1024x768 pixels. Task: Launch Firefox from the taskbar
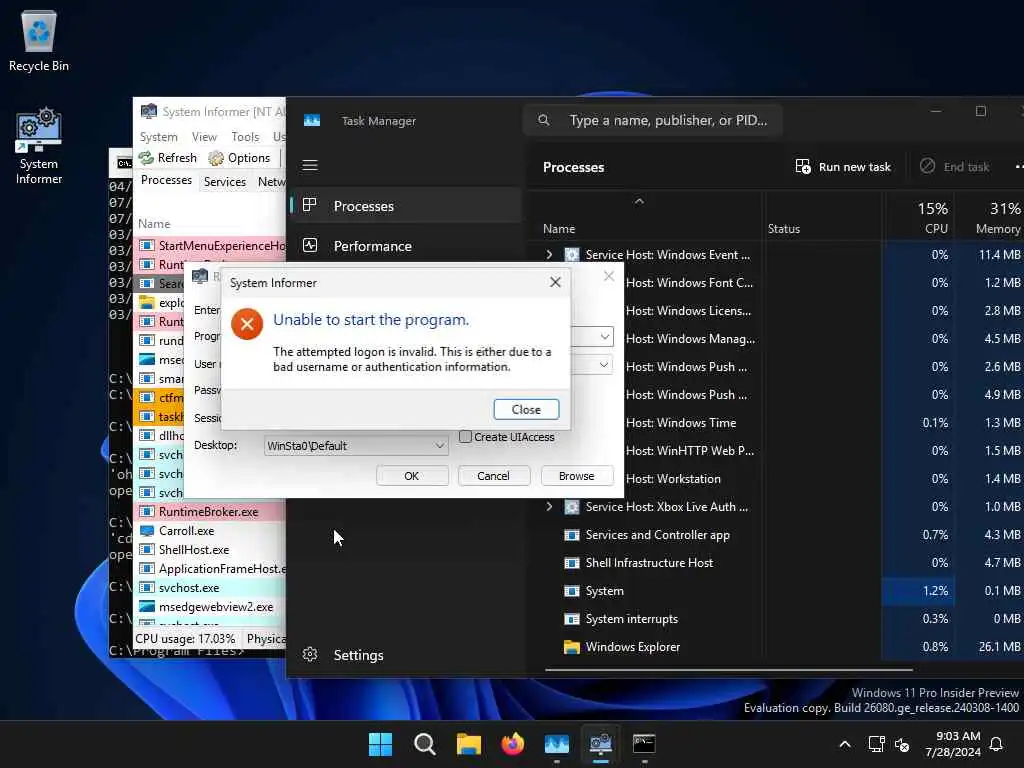coord(513,744)
